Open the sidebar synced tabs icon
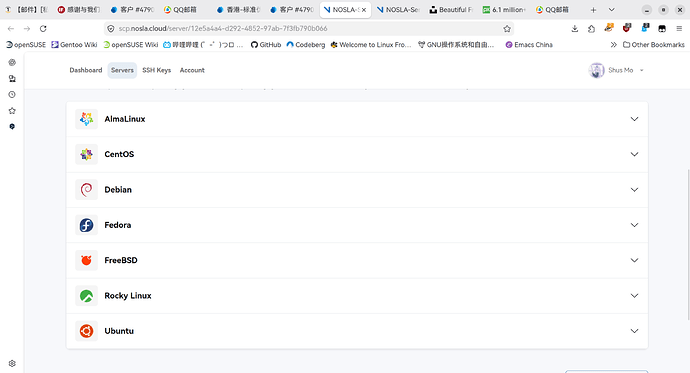 click(x=12, y=79)
